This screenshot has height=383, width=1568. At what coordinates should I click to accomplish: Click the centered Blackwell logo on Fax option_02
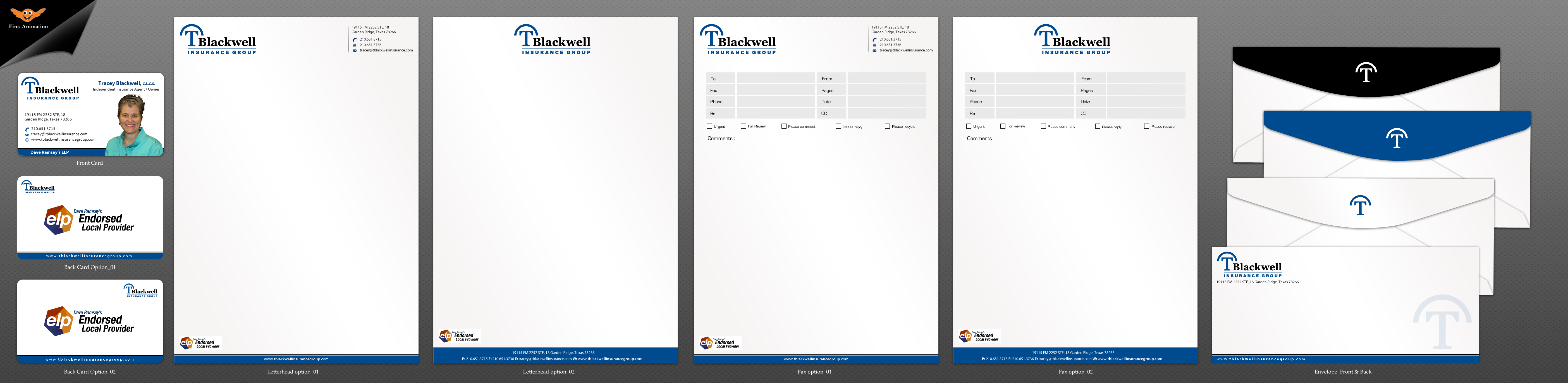coord(1072,40)
